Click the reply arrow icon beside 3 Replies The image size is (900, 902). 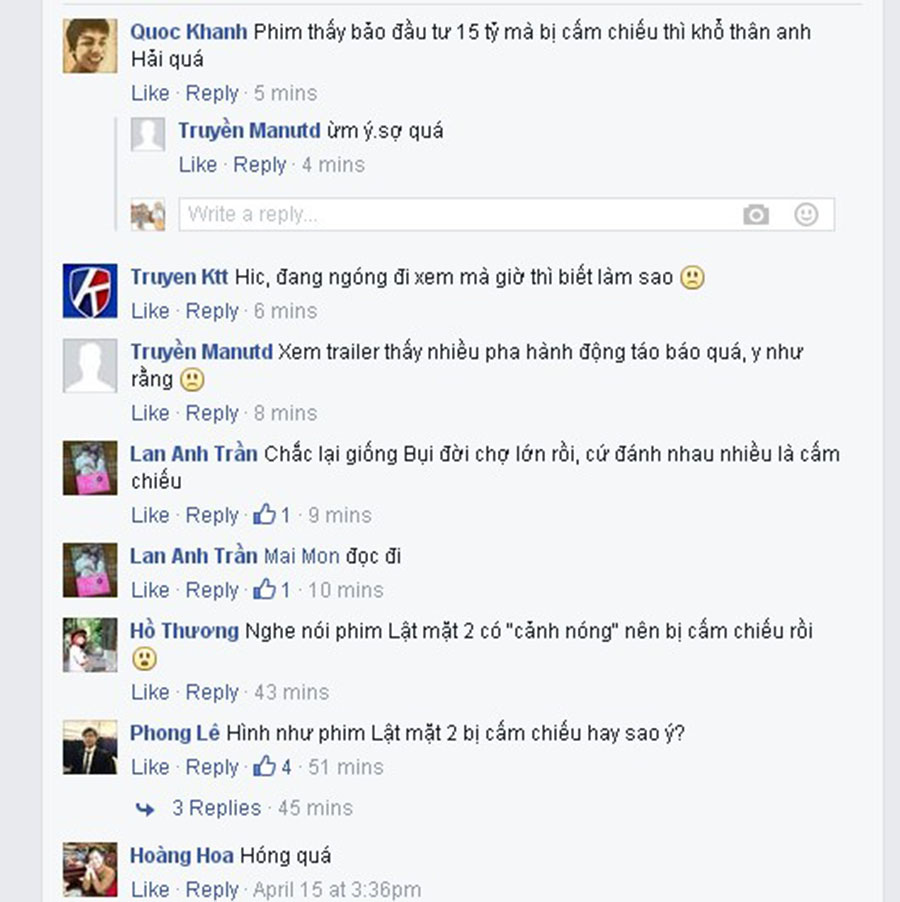point(145,809)
